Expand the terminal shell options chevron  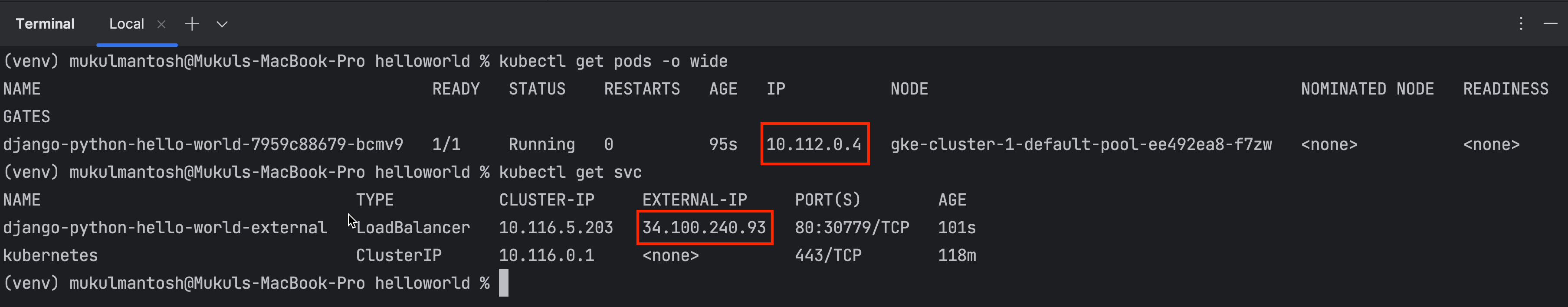coord(222,24)
